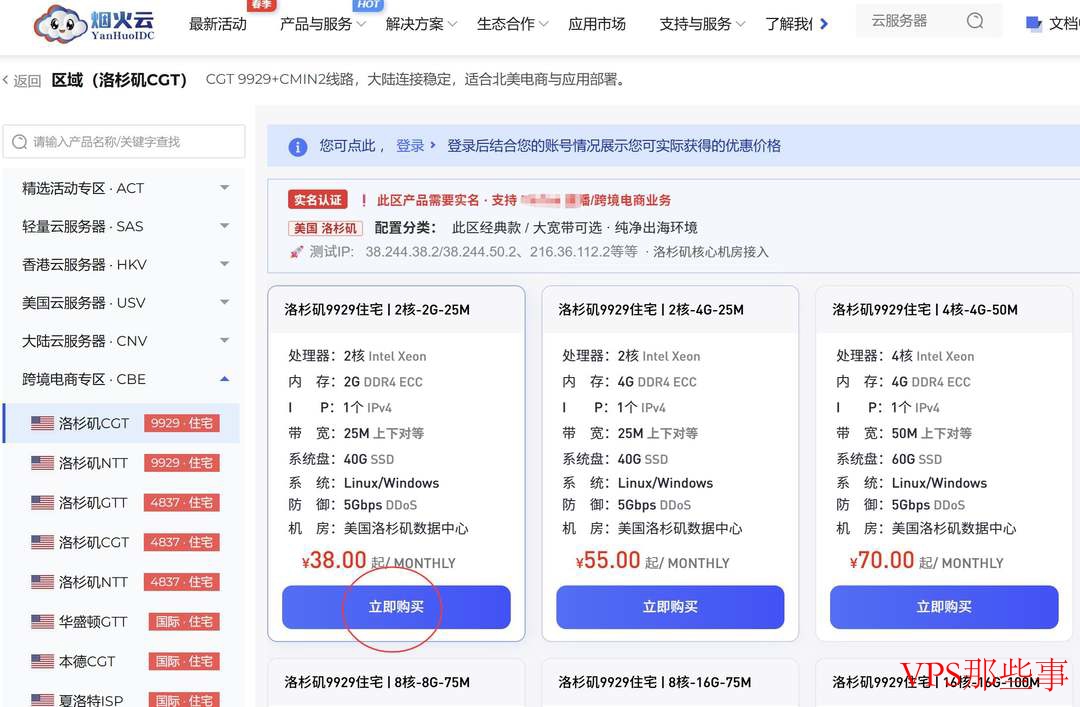
Task: Click the 国际·住宅 badge on 华盛顿GTT row
Action: point(184,622)
